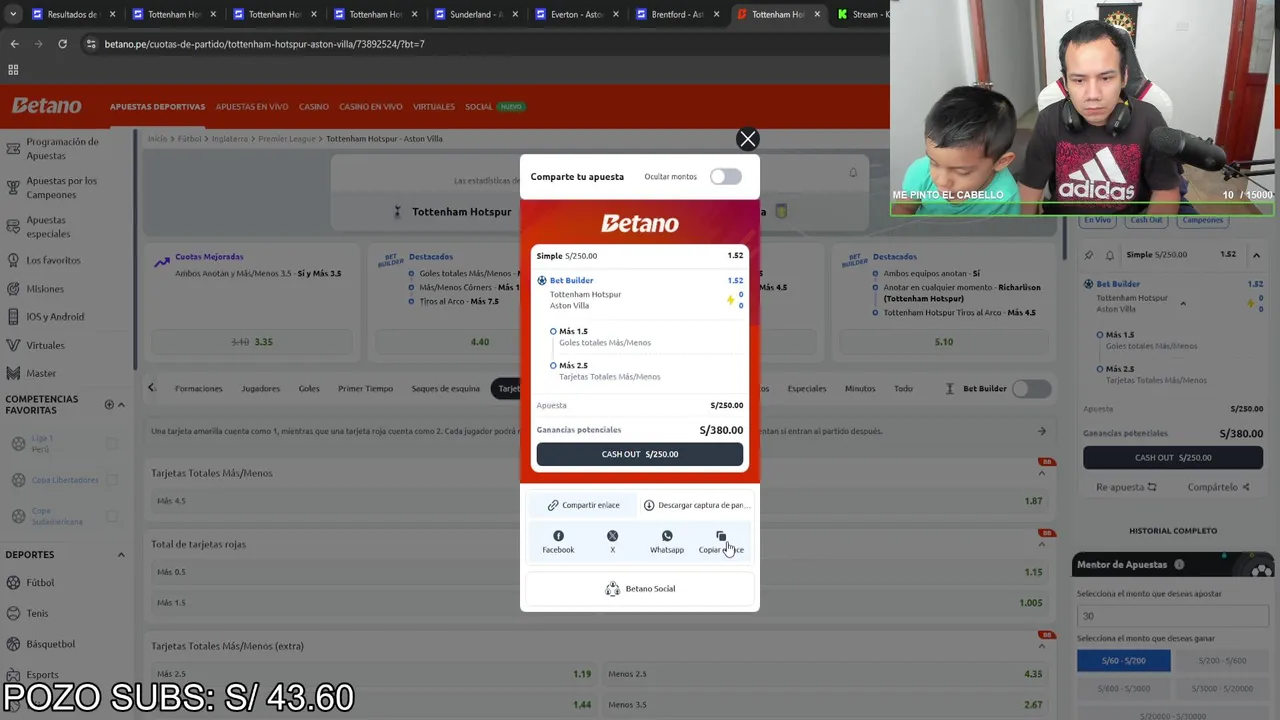Click the add icon beside Competencias Favoritas
Viewport: 1280px width, 720px height.
click(109, 404)
